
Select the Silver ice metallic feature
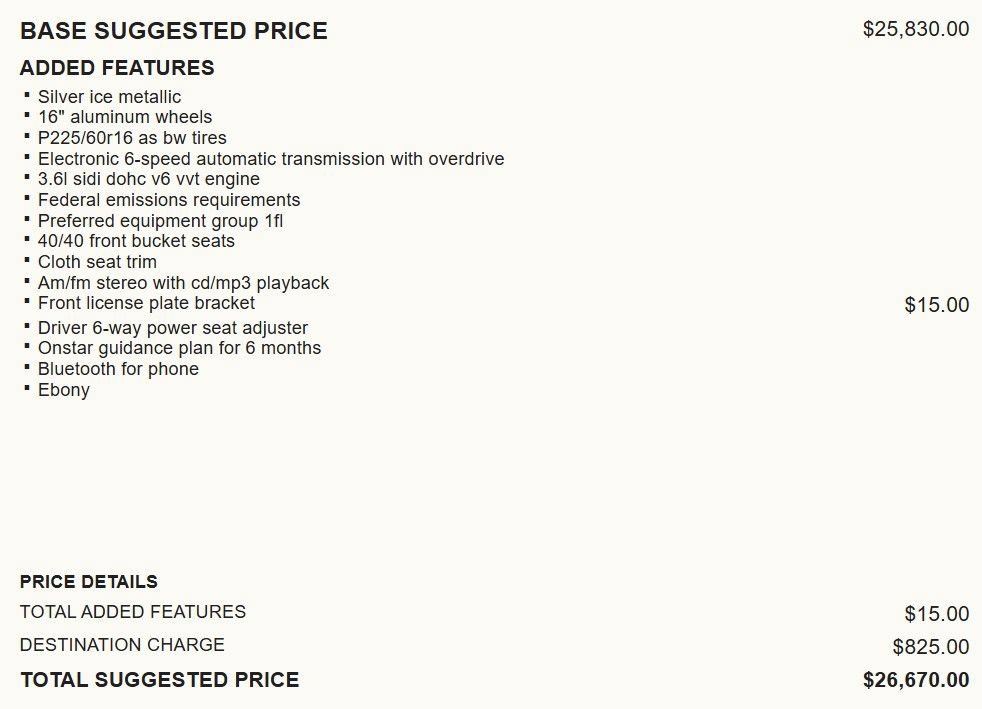[110, 96]
